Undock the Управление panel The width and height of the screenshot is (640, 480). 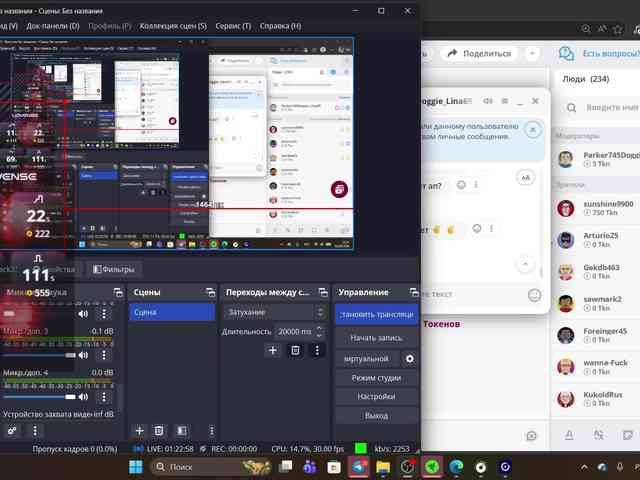(414, 292)
